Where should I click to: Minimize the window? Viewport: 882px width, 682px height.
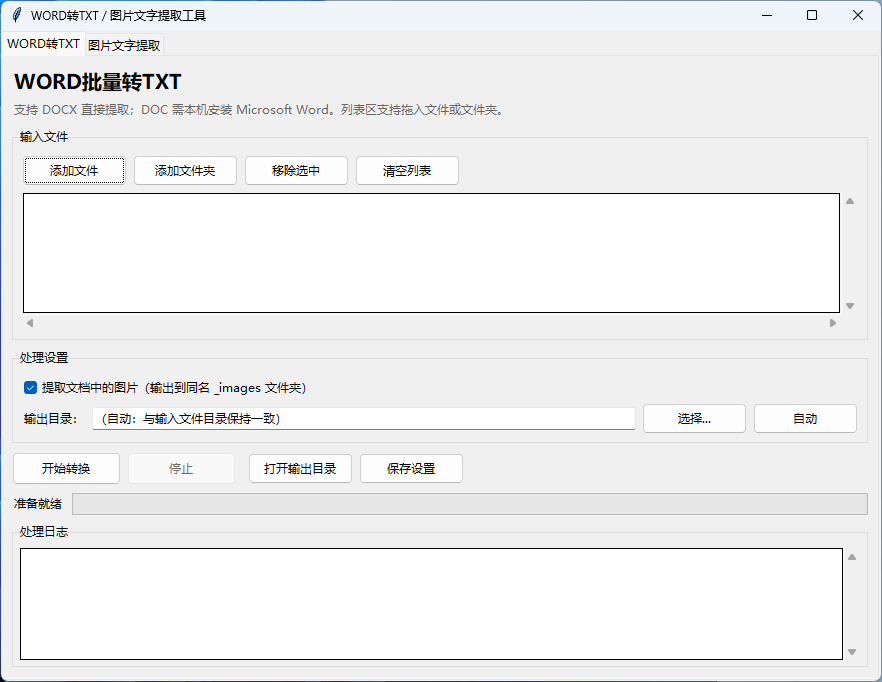tap(767, 15)
